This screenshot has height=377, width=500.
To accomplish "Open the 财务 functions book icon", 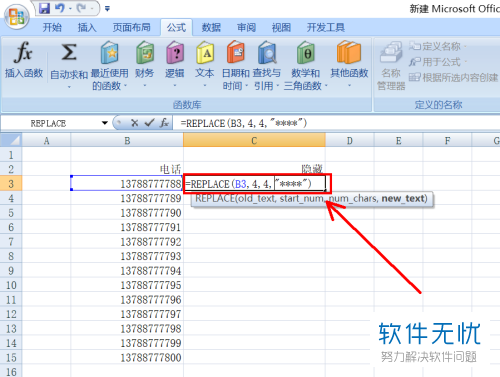I will point(145,52).
